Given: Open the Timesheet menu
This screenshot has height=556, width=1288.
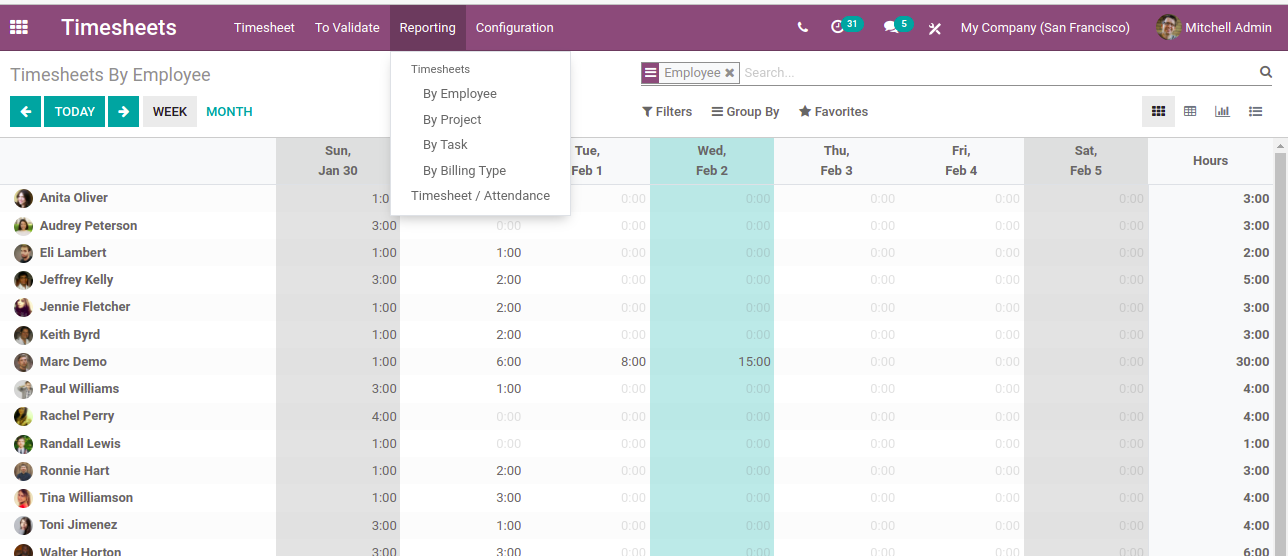Looking at the screenshot, I should point(264,28).
